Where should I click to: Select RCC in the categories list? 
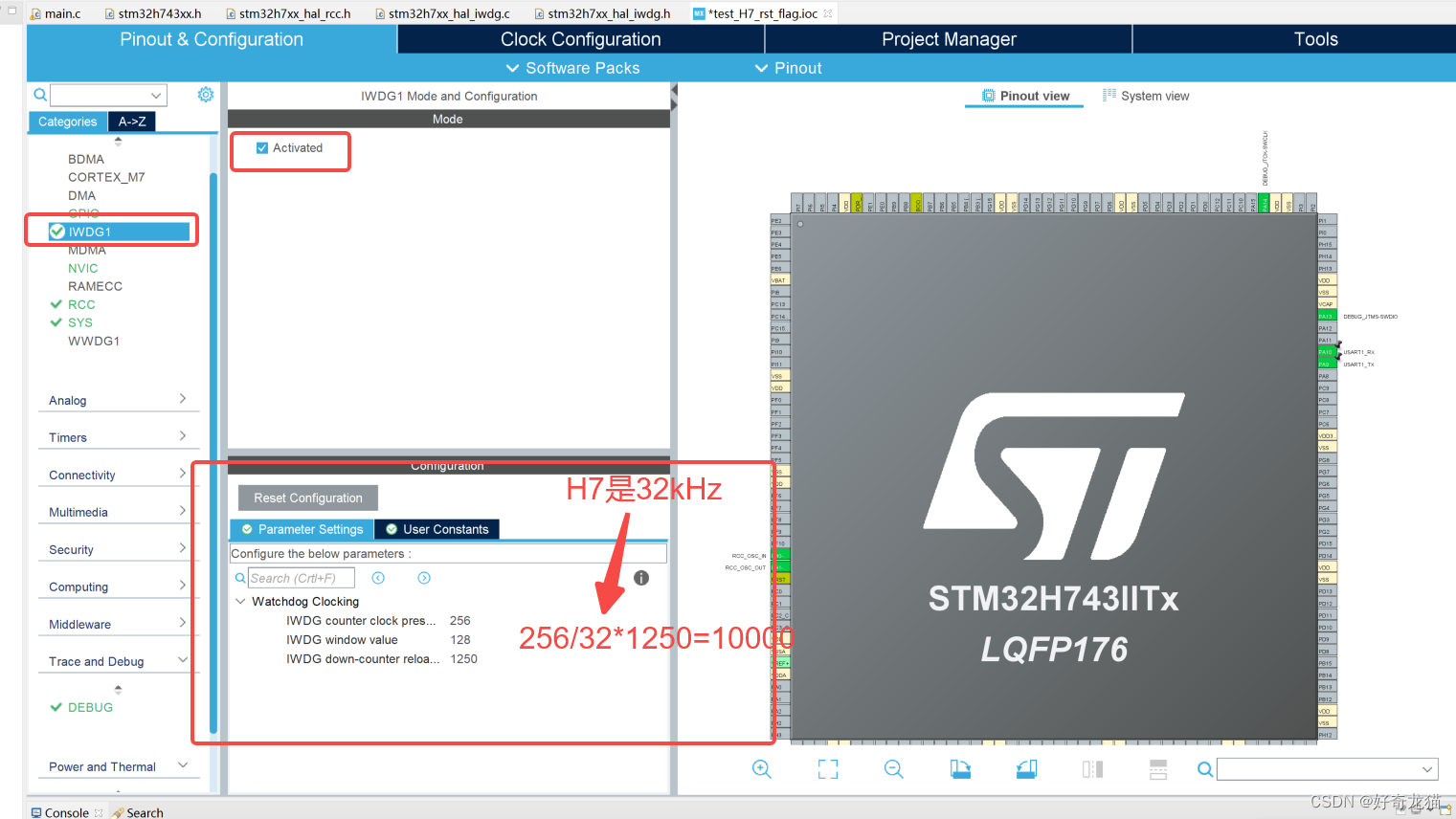[x=81, y=304]
